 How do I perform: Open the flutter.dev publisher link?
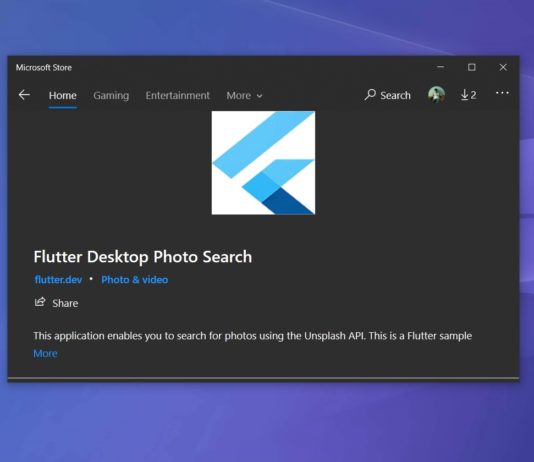(x=58, y=280)
